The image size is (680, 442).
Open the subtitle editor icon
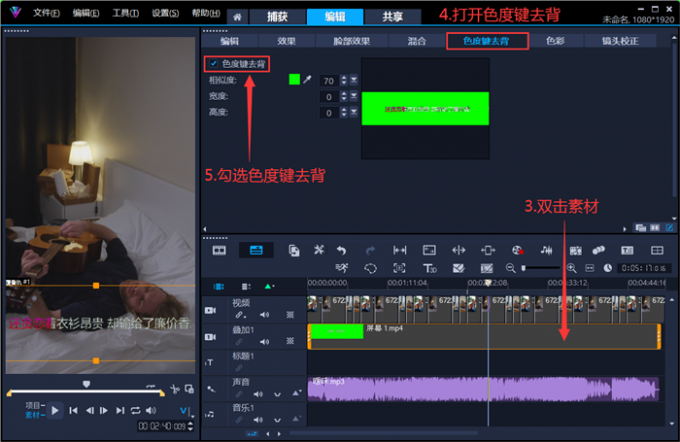(627, 250)
